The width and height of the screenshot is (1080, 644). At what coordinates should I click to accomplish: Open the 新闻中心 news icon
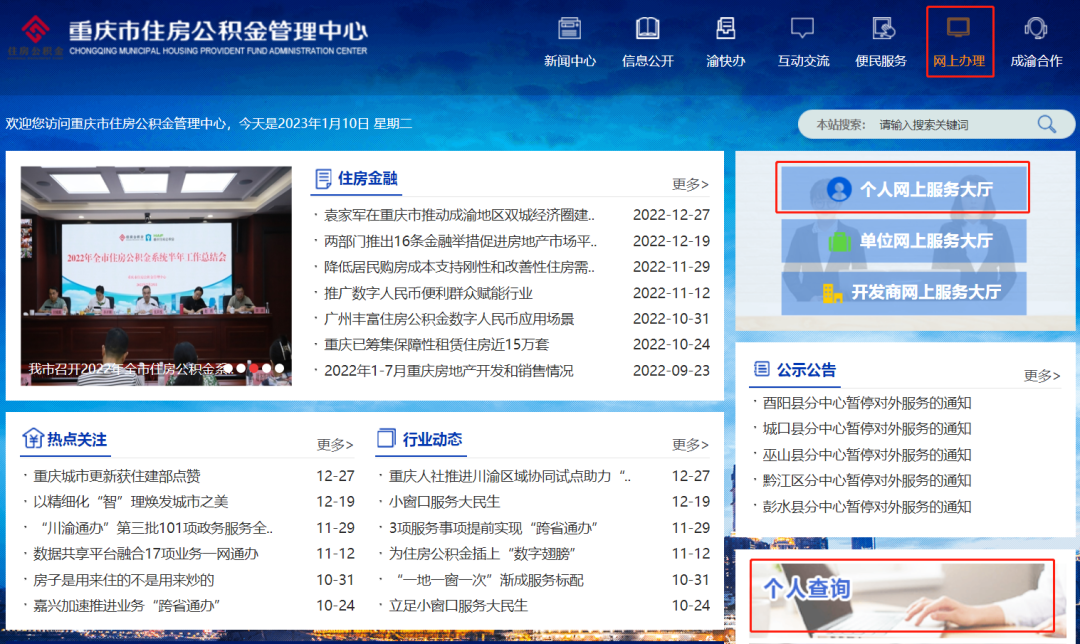point(570,28)
